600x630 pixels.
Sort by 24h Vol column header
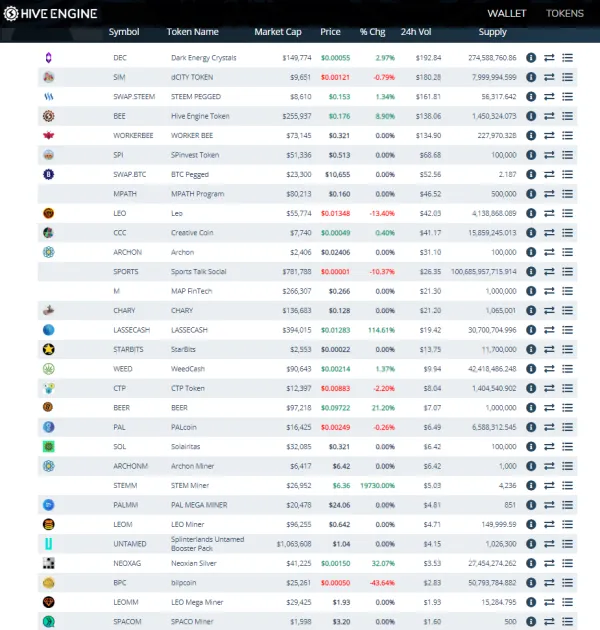(x=416, y=32)
